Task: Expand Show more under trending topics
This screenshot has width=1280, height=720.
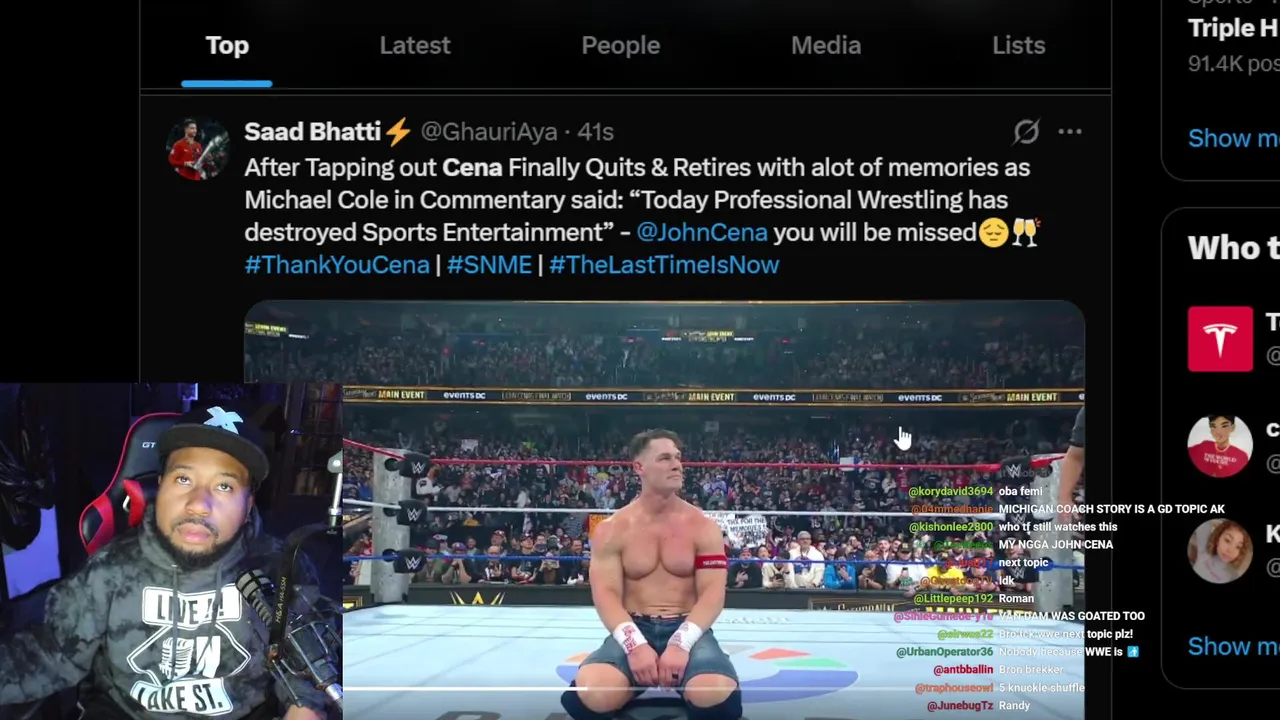Action: click(1233, 138)
